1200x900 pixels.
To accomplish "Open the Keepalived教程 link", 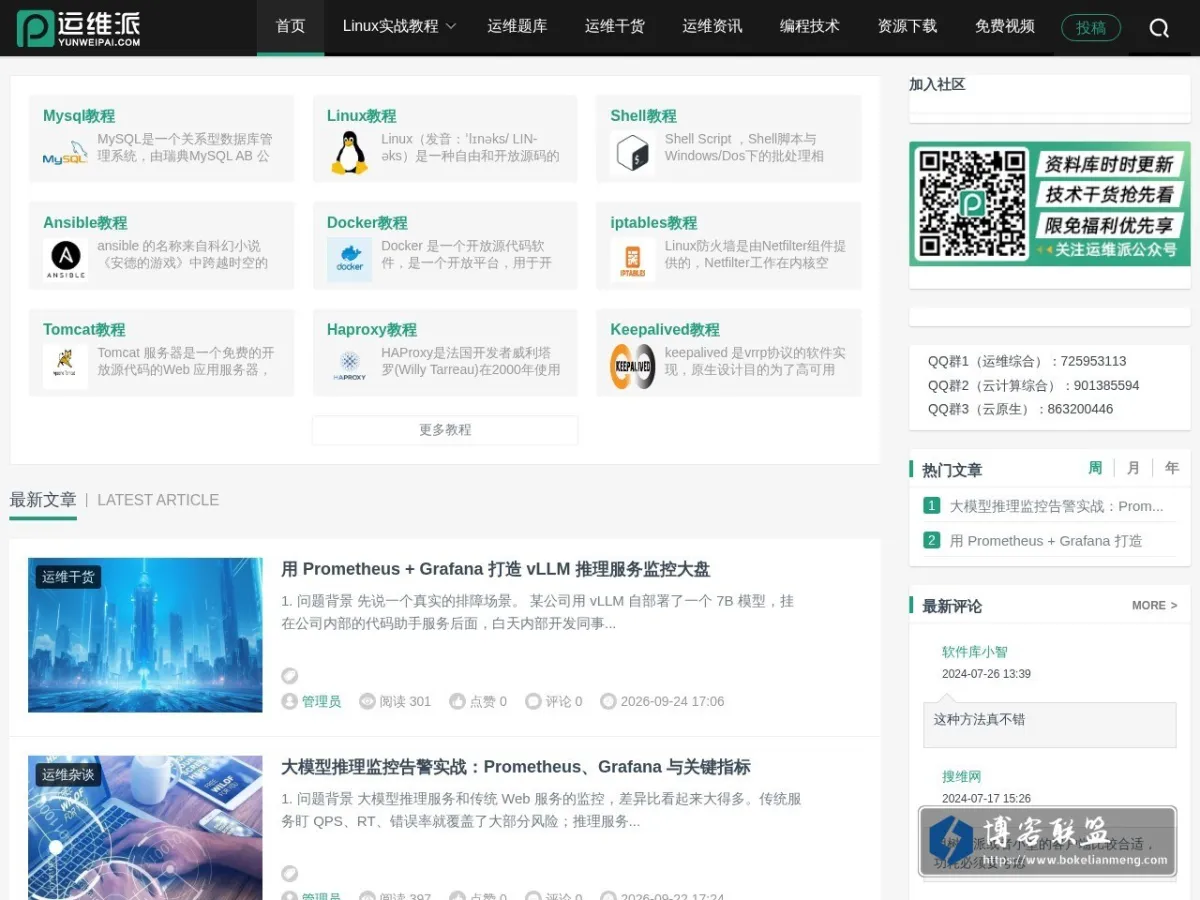I will (665, 330).
